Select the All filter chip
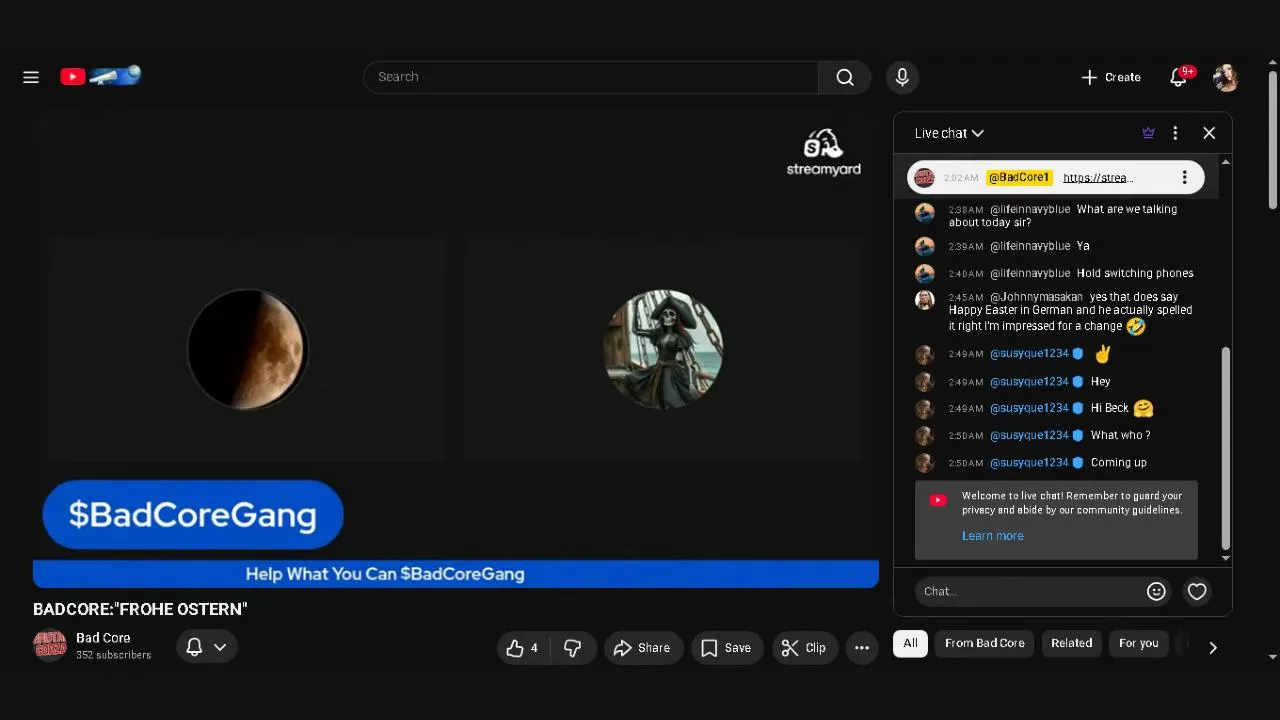This screenshot has height=720, width=1280. click(x=910, y=643)
